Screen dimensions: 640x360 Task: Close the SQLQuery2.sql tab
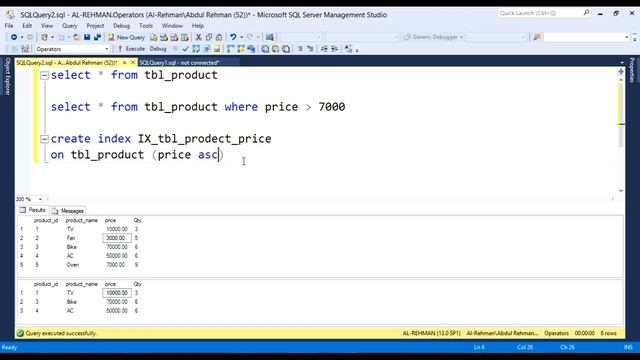click(x=133, y=62)
